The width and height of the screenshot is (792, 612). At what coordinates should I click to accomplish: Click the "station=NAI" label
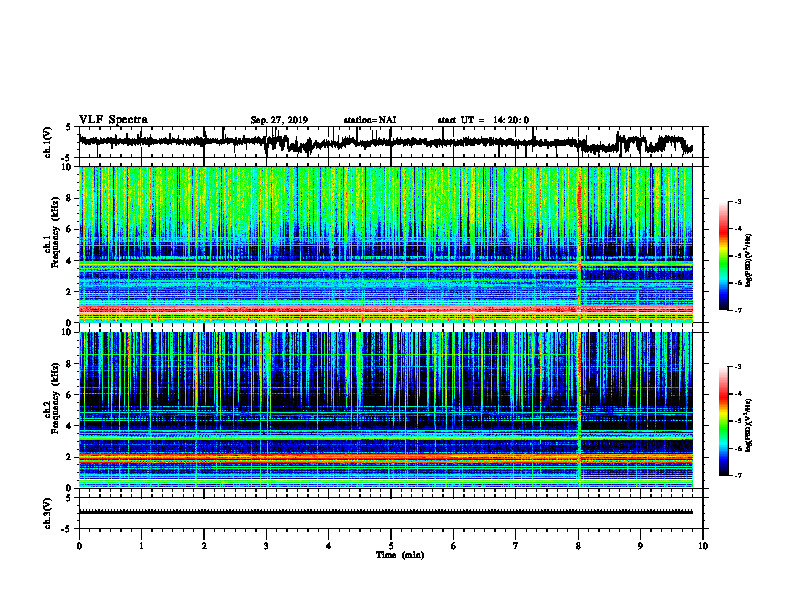(x=370, y=120)
